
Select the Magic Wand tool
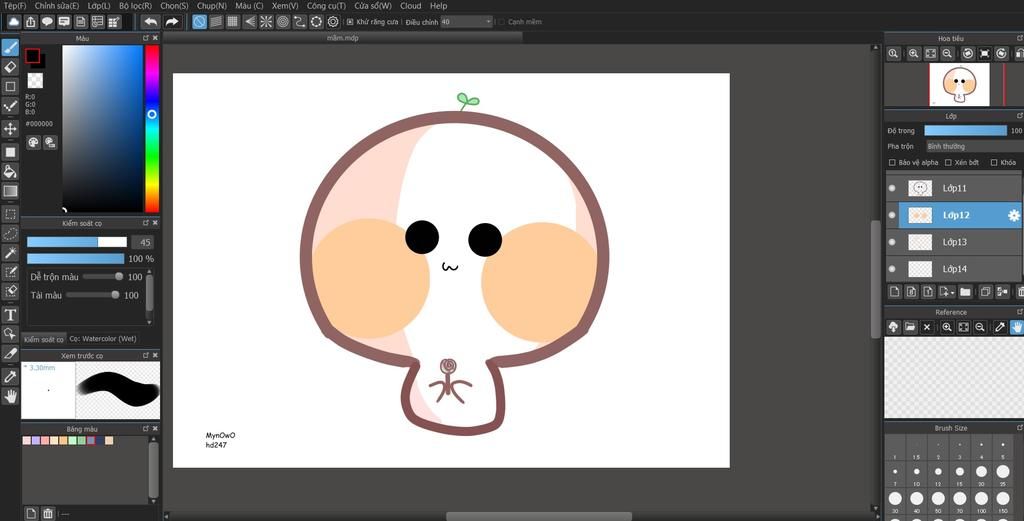pos(10,253)
